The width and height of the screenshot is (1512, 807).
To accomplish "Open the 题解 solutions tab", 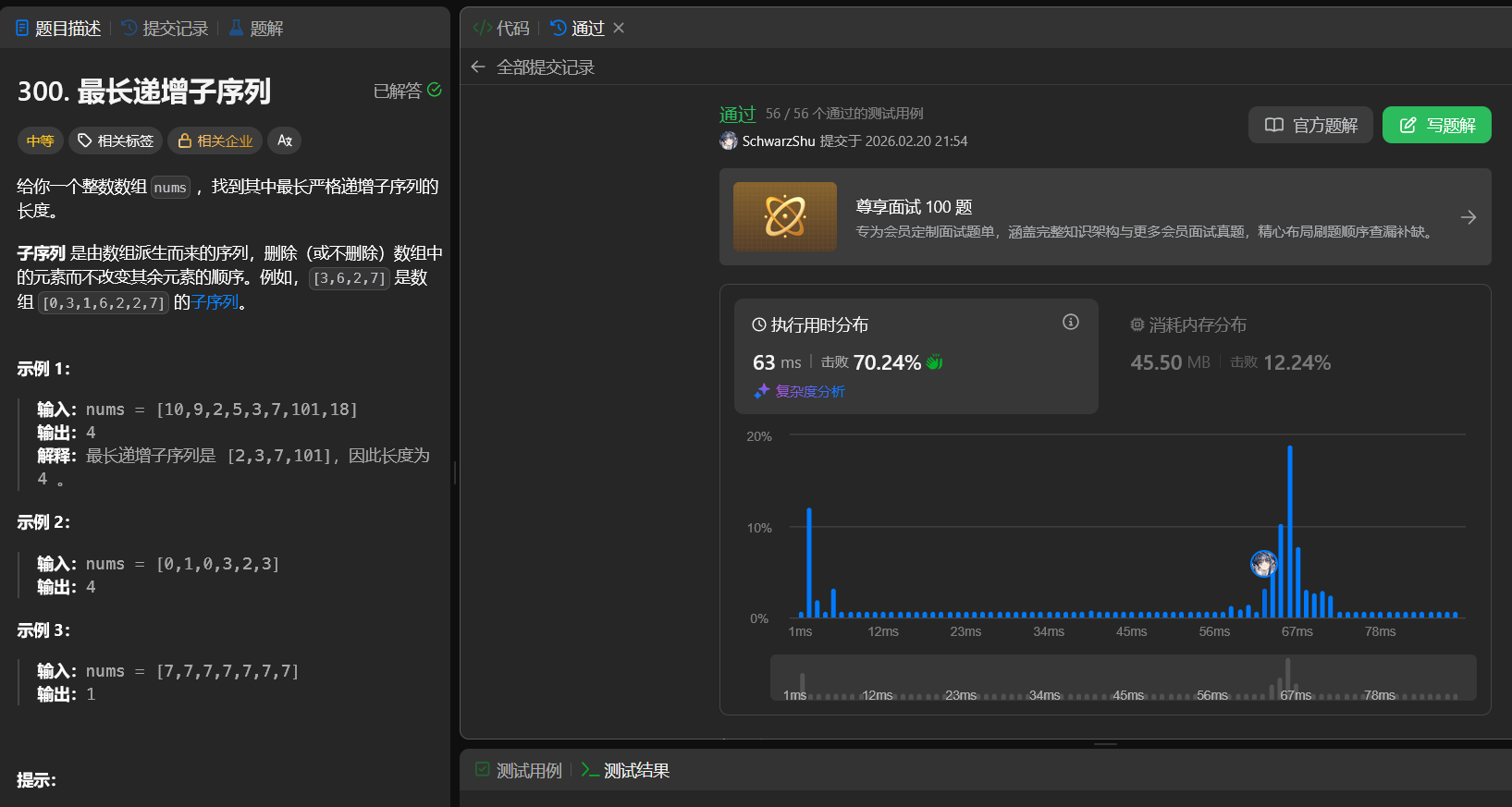I will pos(256,29).
